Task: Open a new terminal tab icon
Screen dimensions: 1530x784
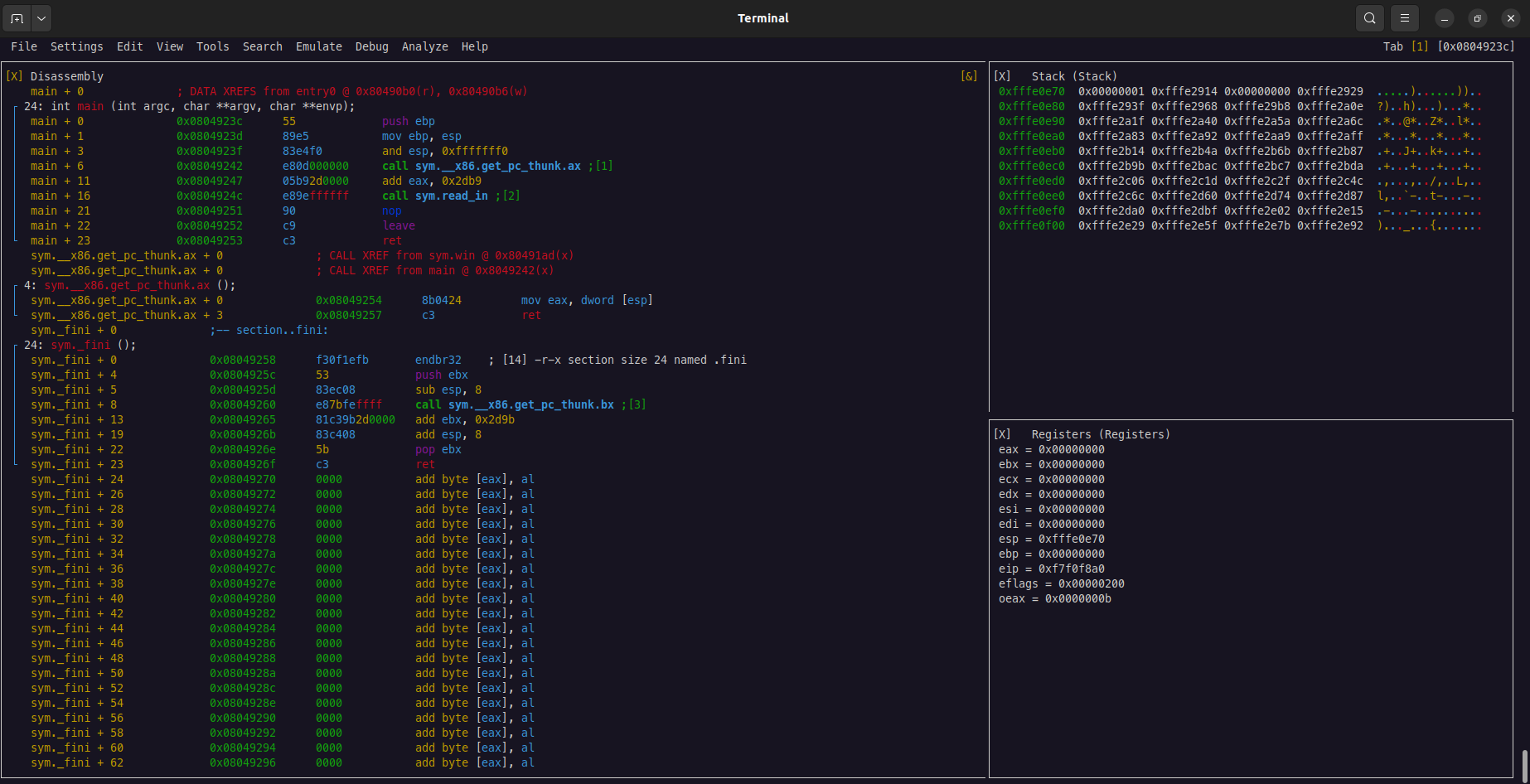Action: point(17,18)
